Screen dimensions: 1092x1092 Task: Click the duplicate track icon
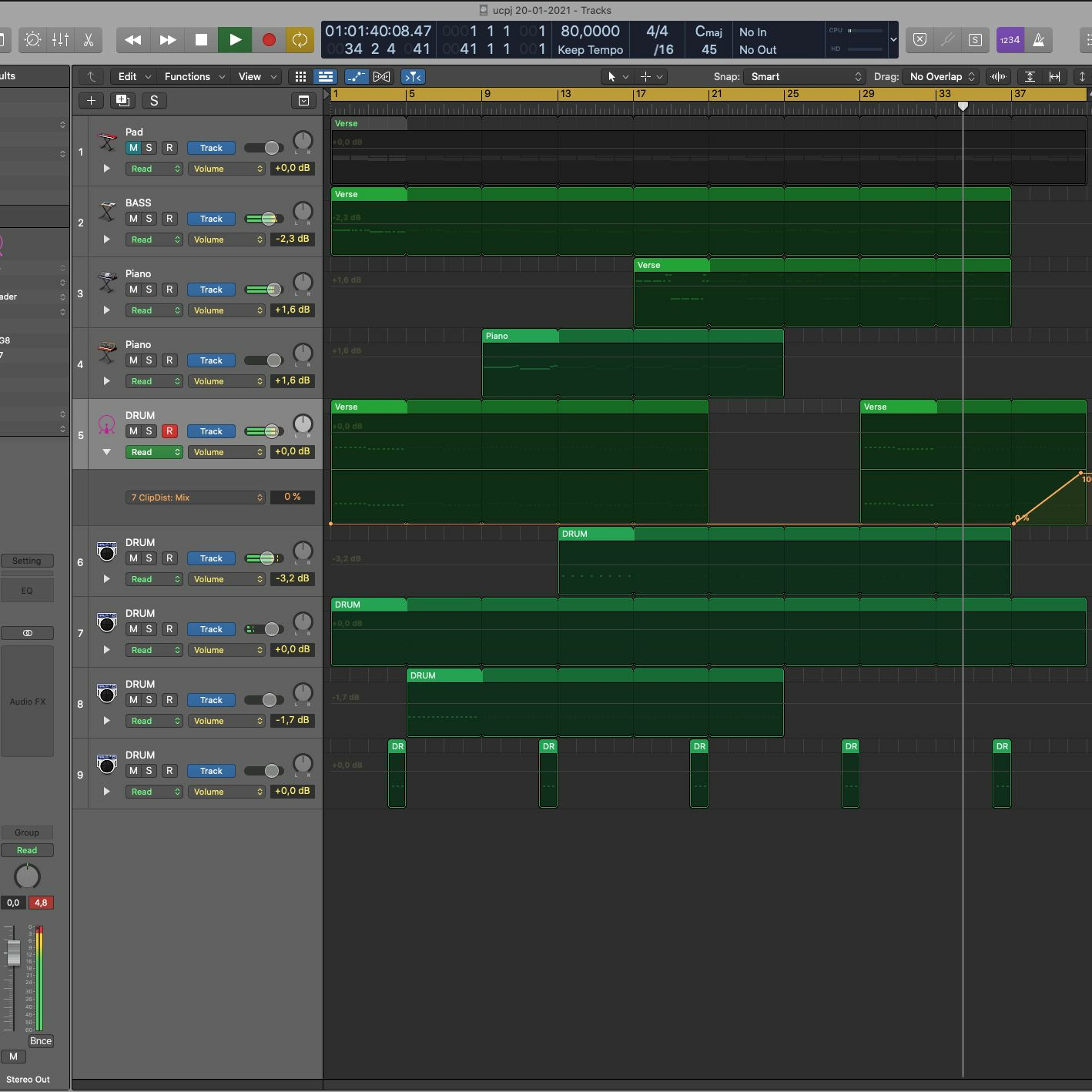click(122, 100)
